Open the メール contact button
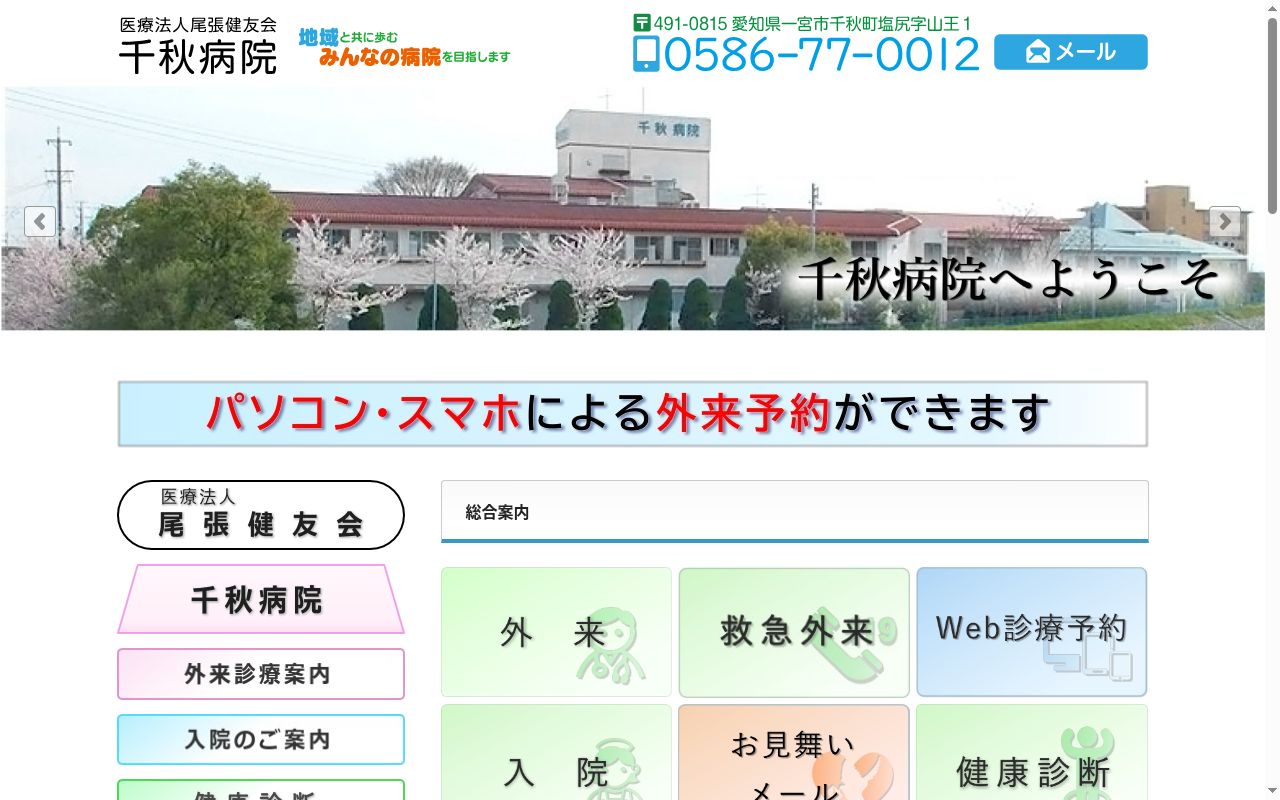Viewport: 1280px width, 800px height. click(1070, 52)
